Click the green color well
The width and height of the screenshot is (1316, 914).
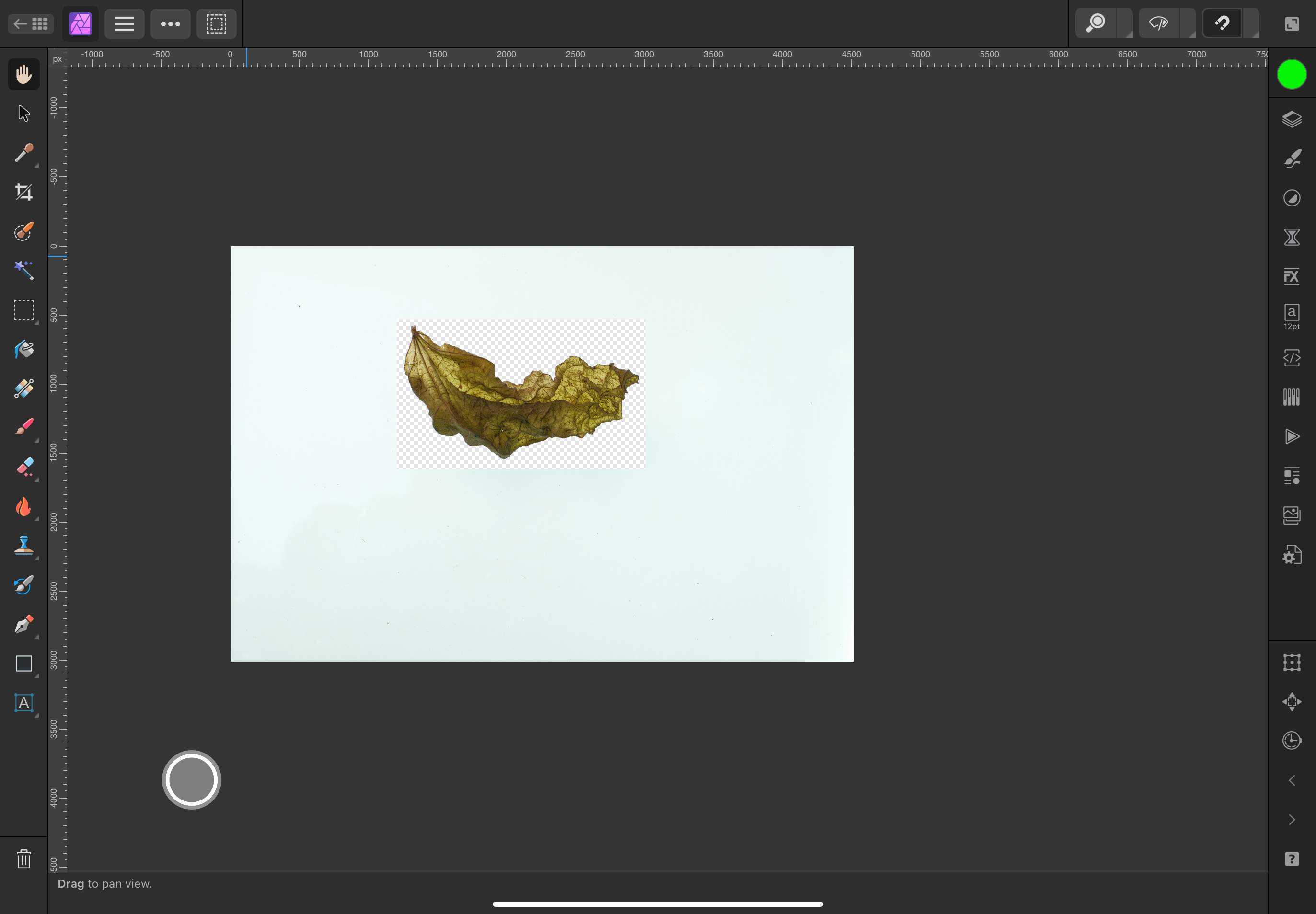tap(1292, 74)
